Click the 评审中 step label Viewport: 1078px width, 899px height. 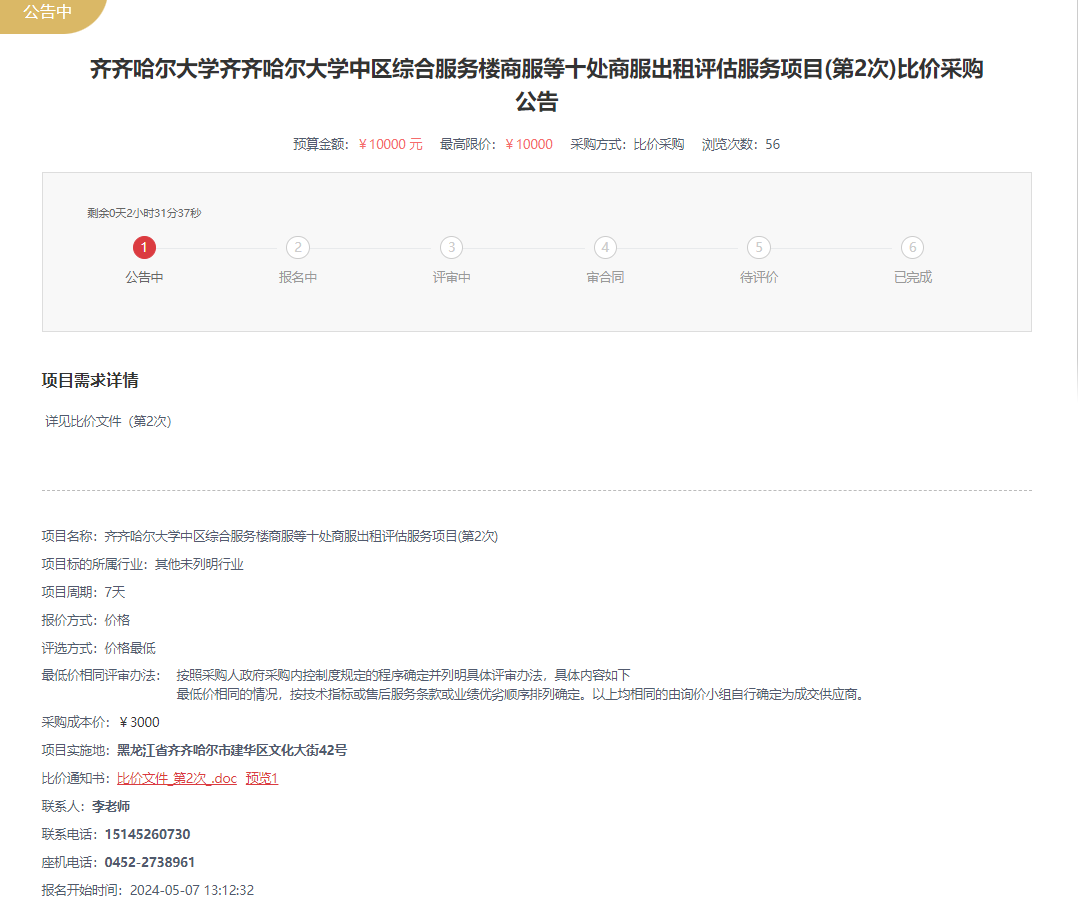[452, 277]
